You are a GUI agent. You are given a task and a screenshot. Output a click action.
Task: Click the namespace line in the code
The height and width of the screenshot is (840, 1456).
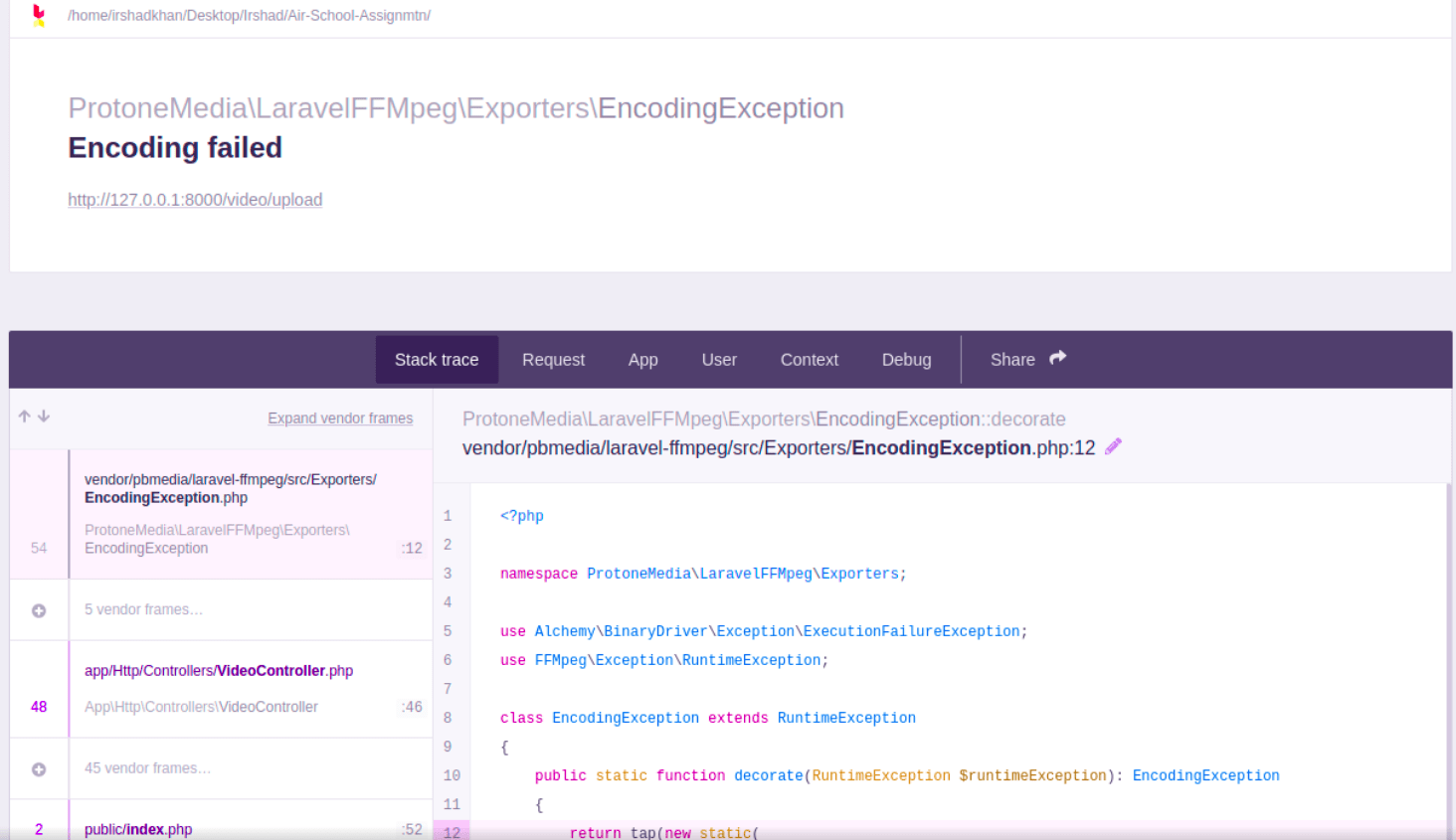coord(703,574)
